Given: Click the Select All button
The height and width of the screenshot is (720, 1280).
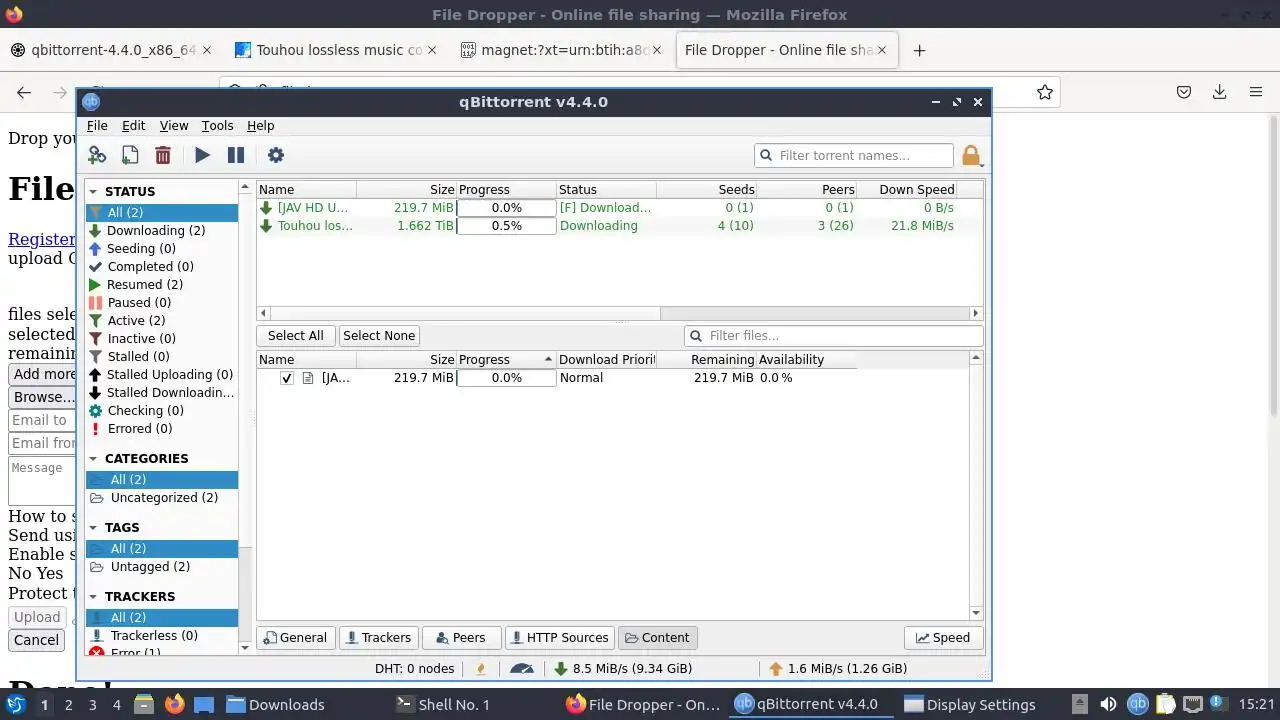Looking at the screenshot, I should tap(296, 336).
